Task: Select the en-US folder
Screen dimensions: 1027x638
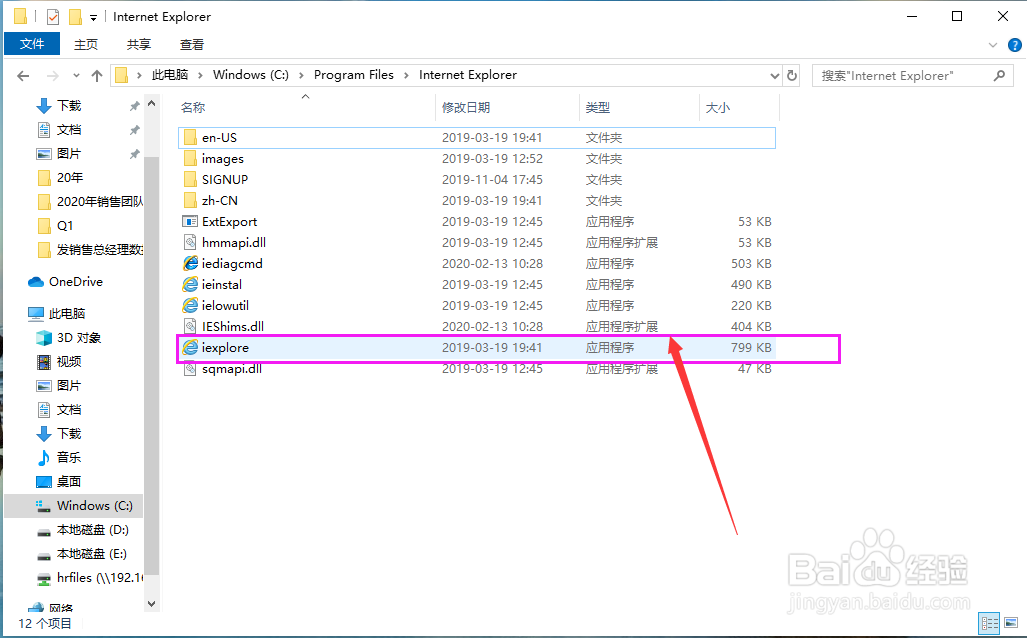Action: click(477, 138)
